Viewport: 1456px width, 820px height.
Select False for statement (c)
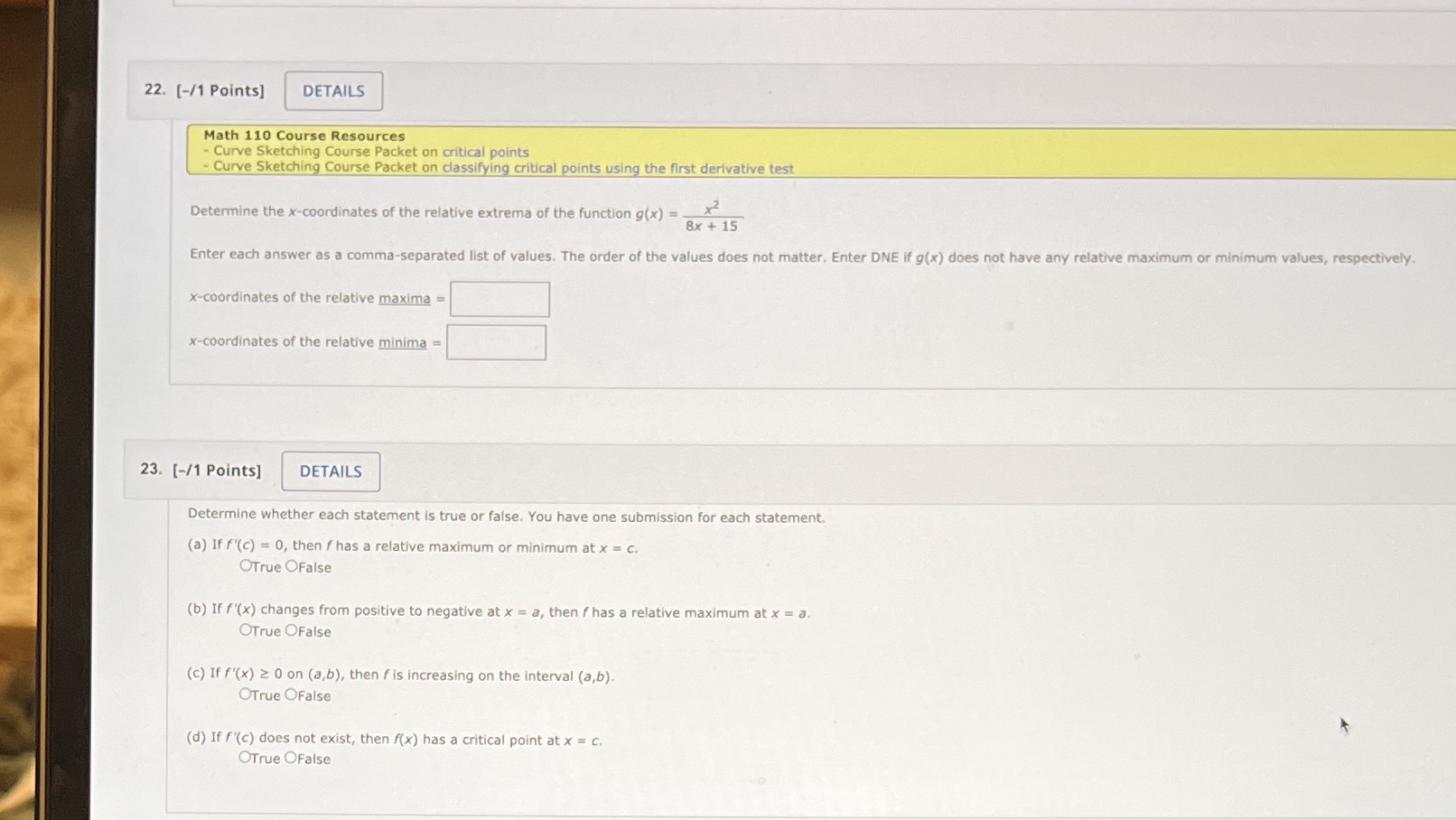click(291, 694)
